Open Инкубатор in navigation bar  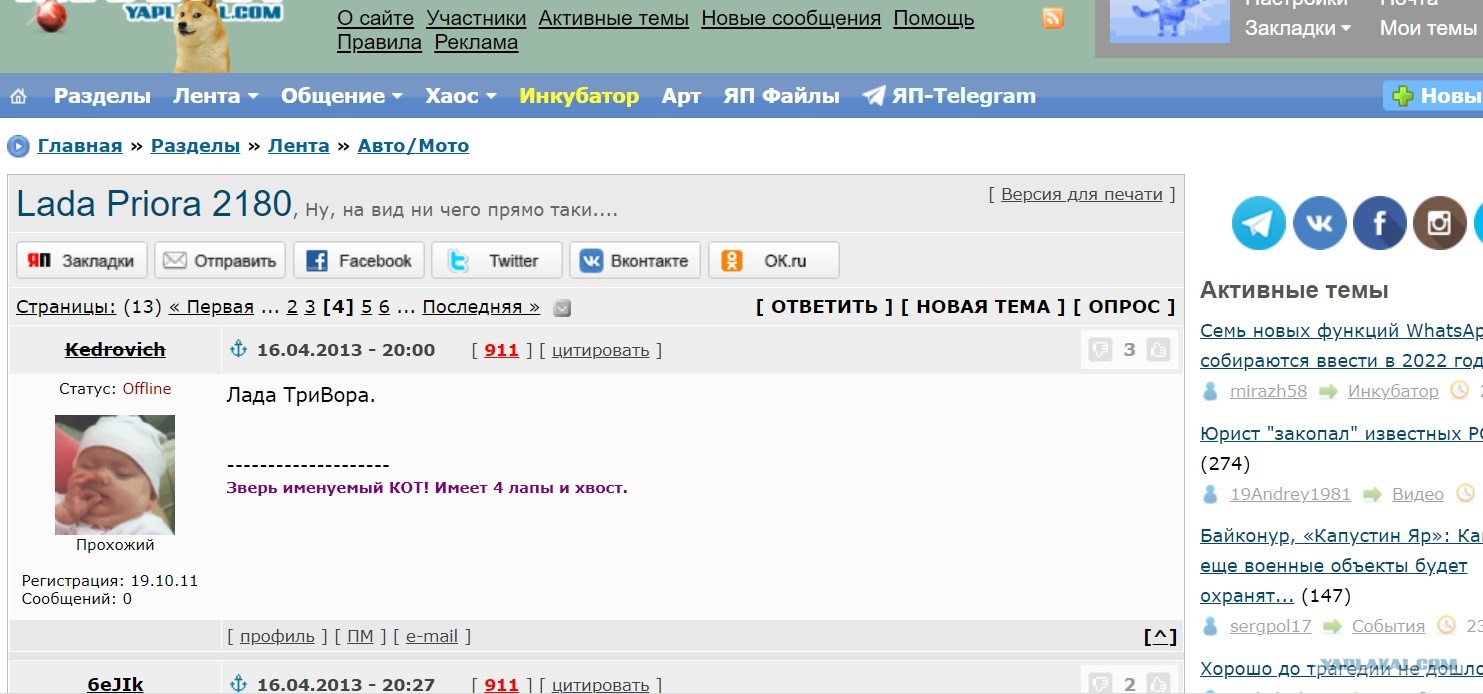tap(579, 96)
